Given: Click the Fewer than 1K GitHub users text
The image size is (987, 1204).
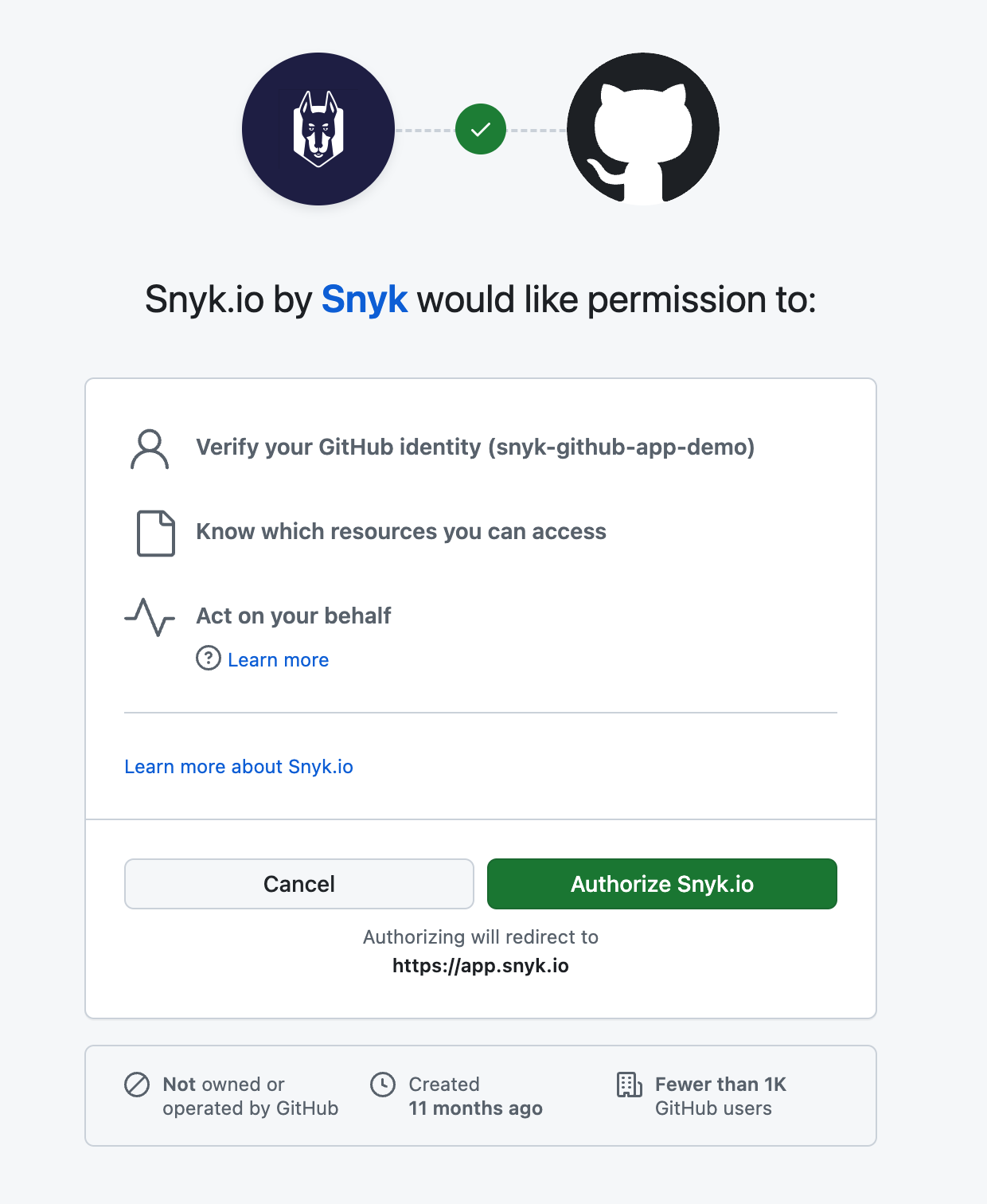Looking at the screenshot, I should [x=720, y=1096].
